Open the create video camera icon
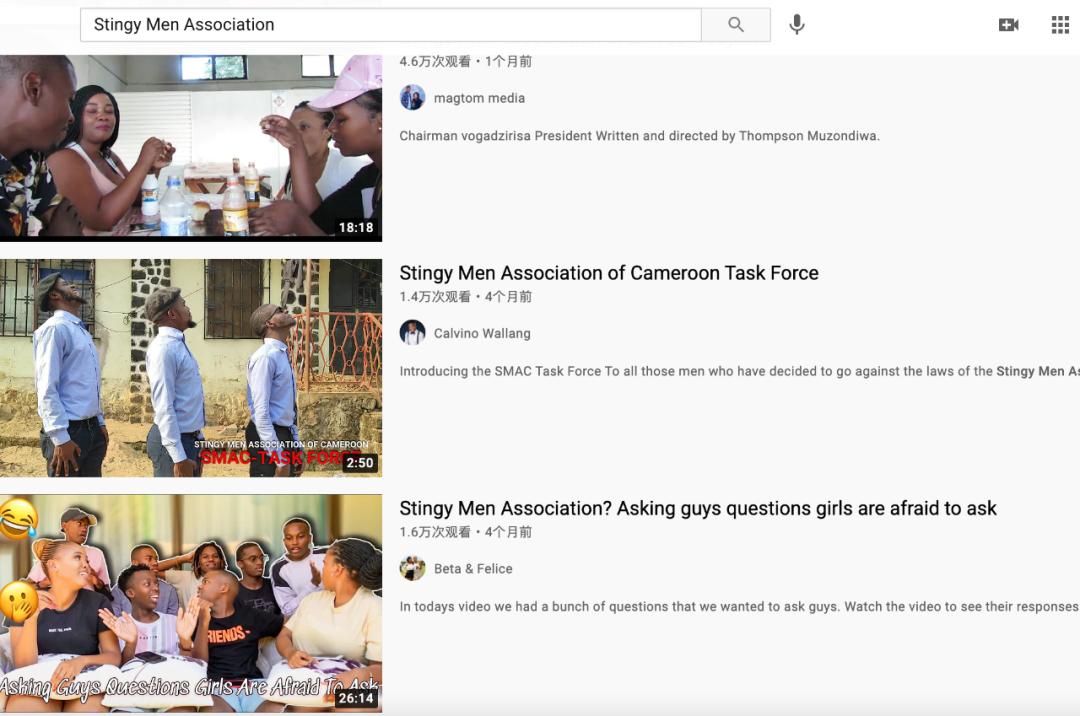 1008,25
